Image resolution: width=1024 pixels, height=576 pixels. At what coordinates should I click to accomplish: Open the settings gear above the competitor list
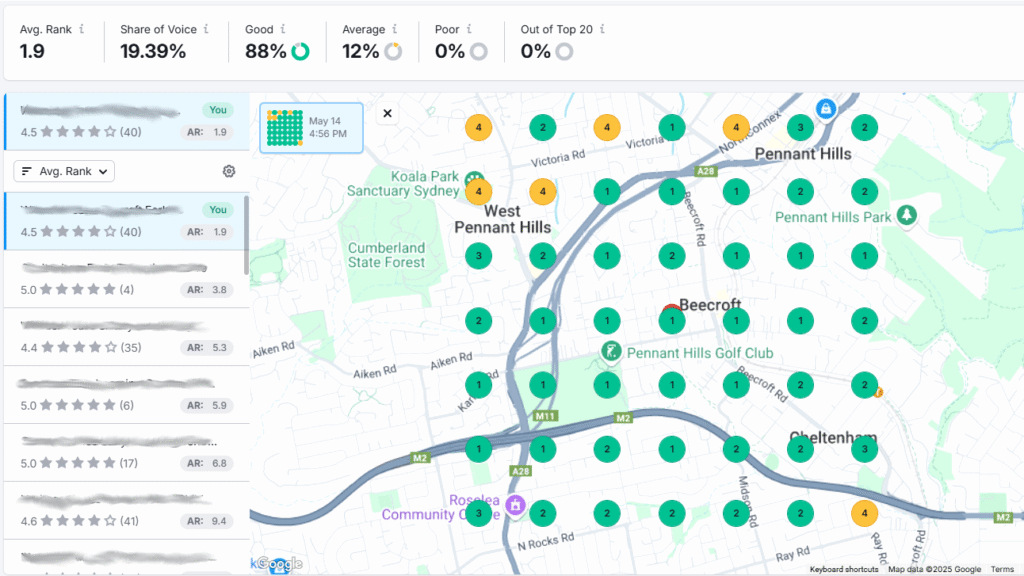(x=229, y=172)
